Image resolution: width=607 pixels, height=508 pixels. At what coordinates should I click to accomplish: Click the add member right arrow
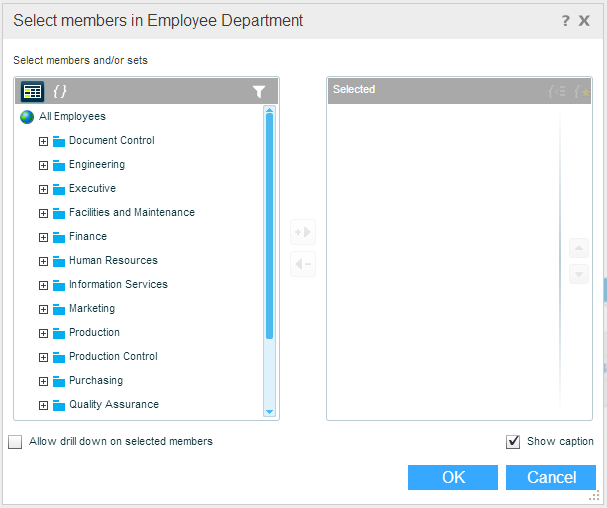[302, 233]
